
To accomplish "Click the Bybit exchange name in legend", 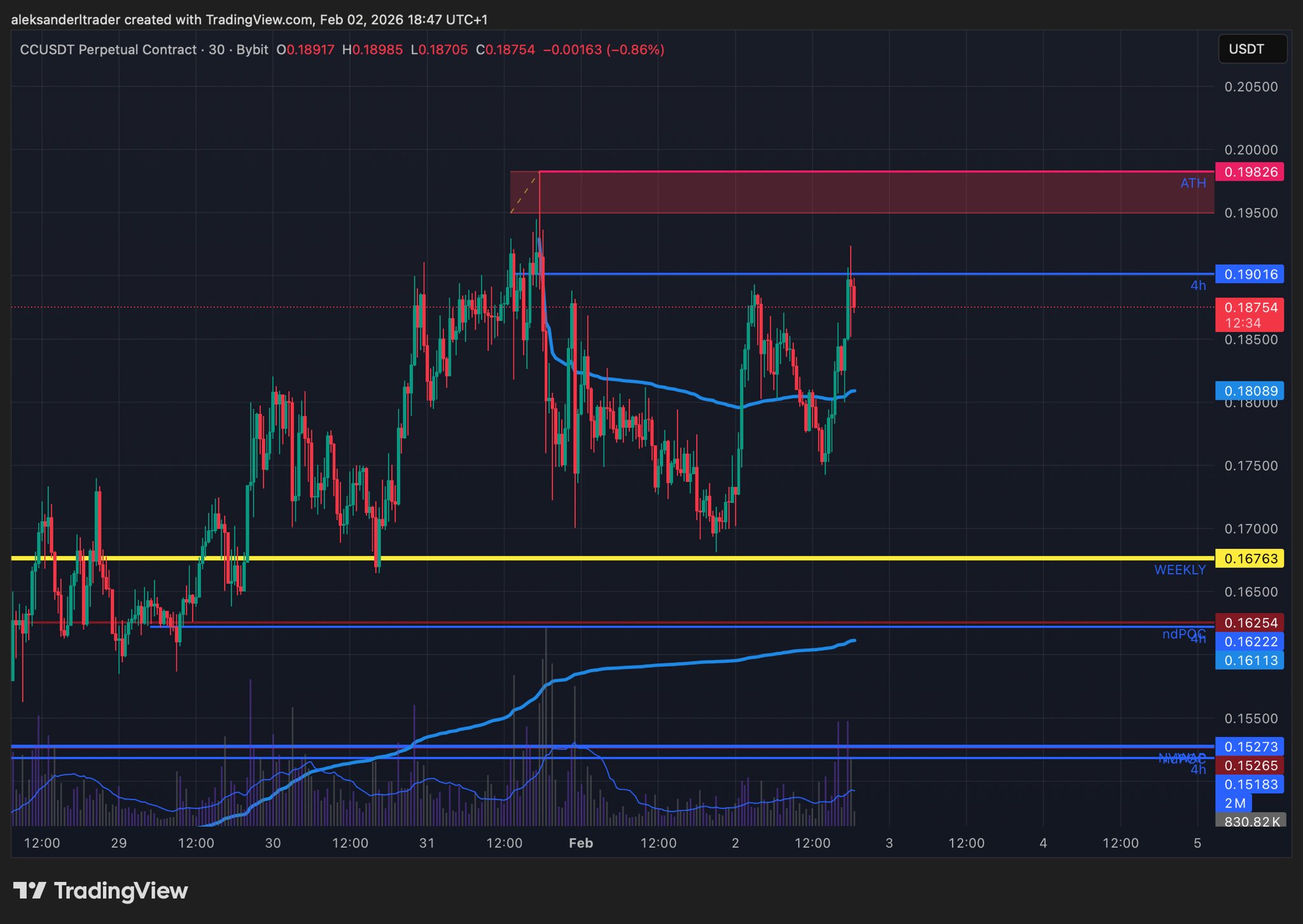I will tap(252, 50).
